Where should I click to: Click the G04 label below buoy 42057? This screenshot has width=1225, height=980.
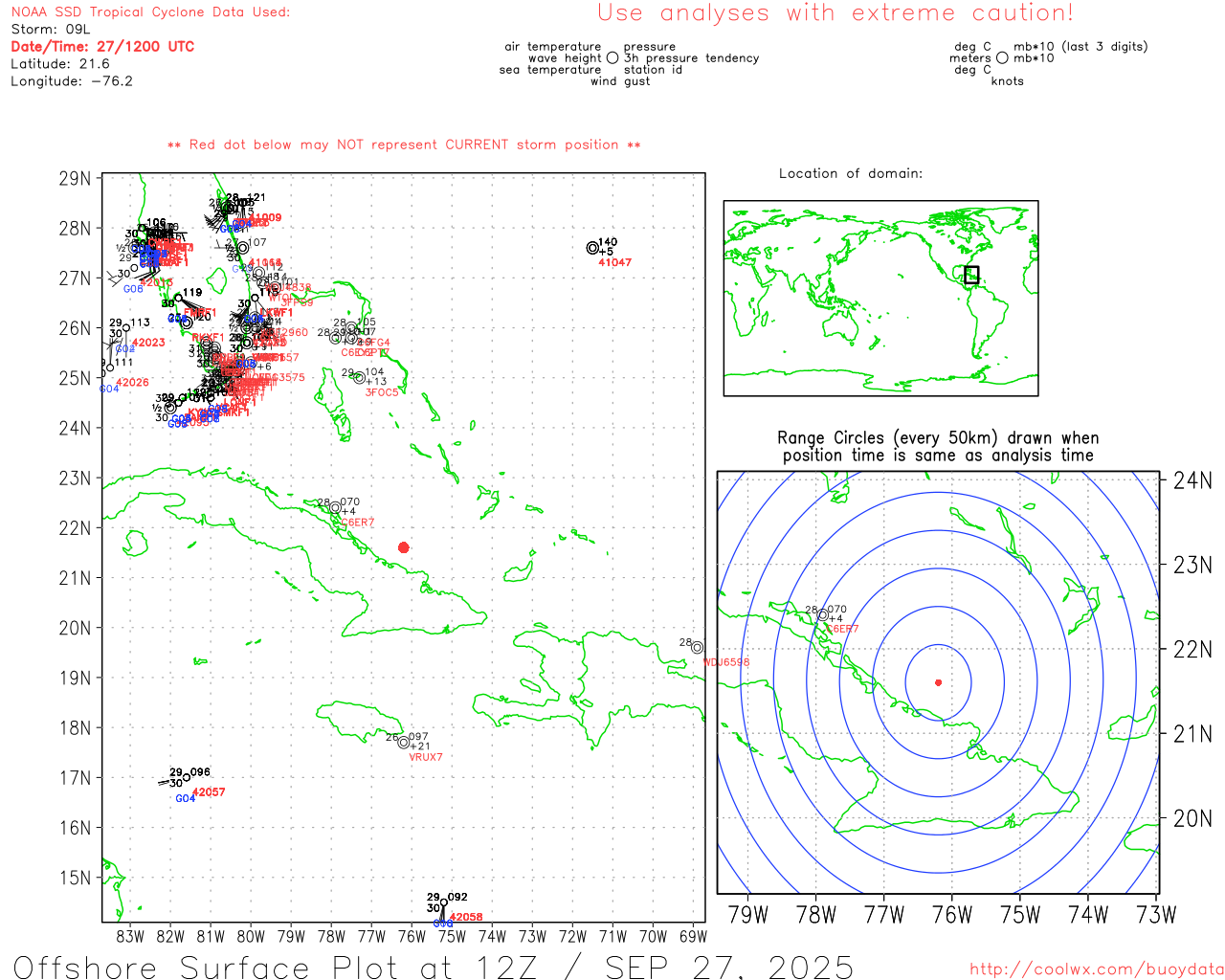click(186, 799)
